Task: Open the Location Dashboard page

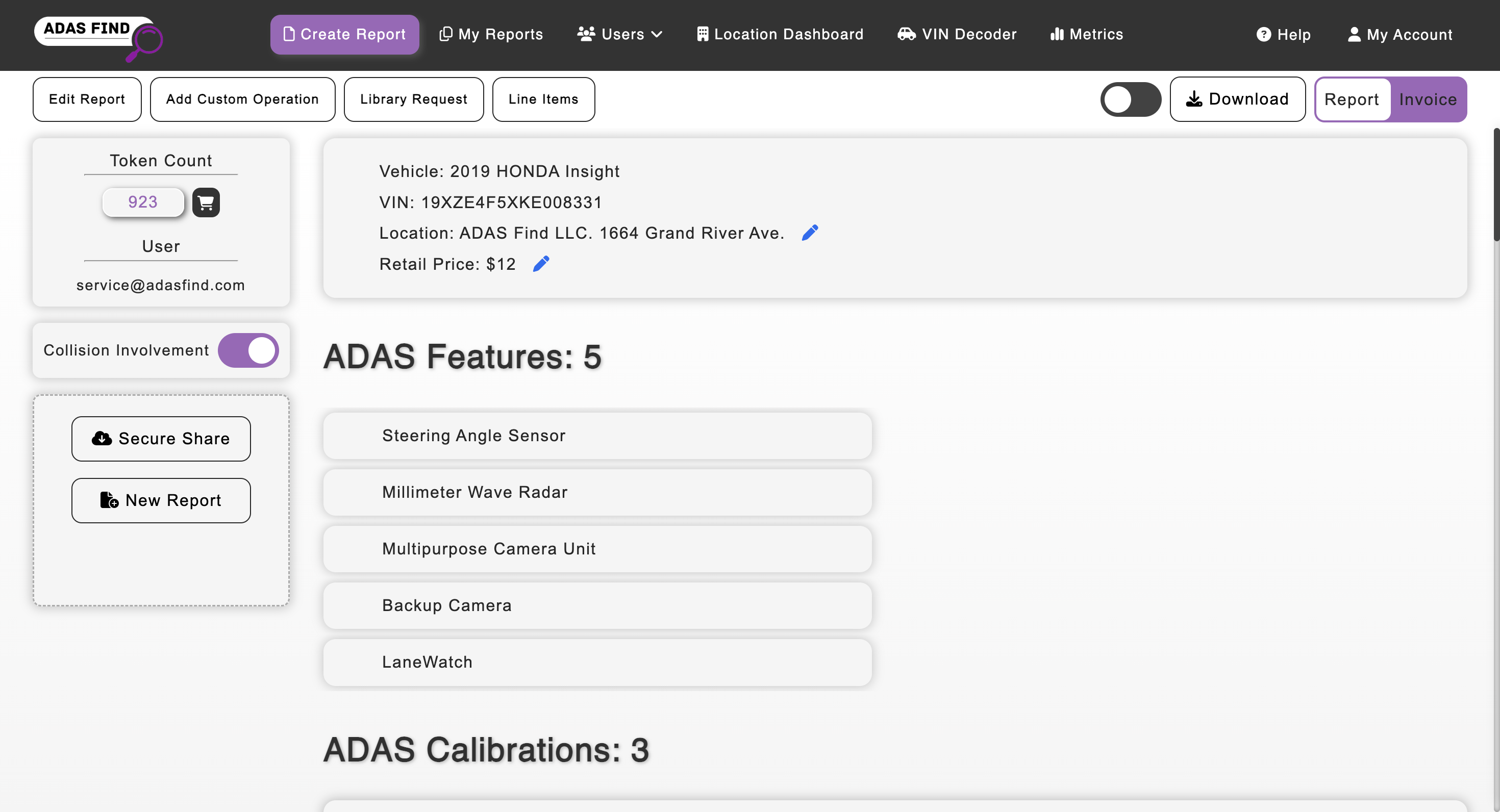Action: coord(780,34)
